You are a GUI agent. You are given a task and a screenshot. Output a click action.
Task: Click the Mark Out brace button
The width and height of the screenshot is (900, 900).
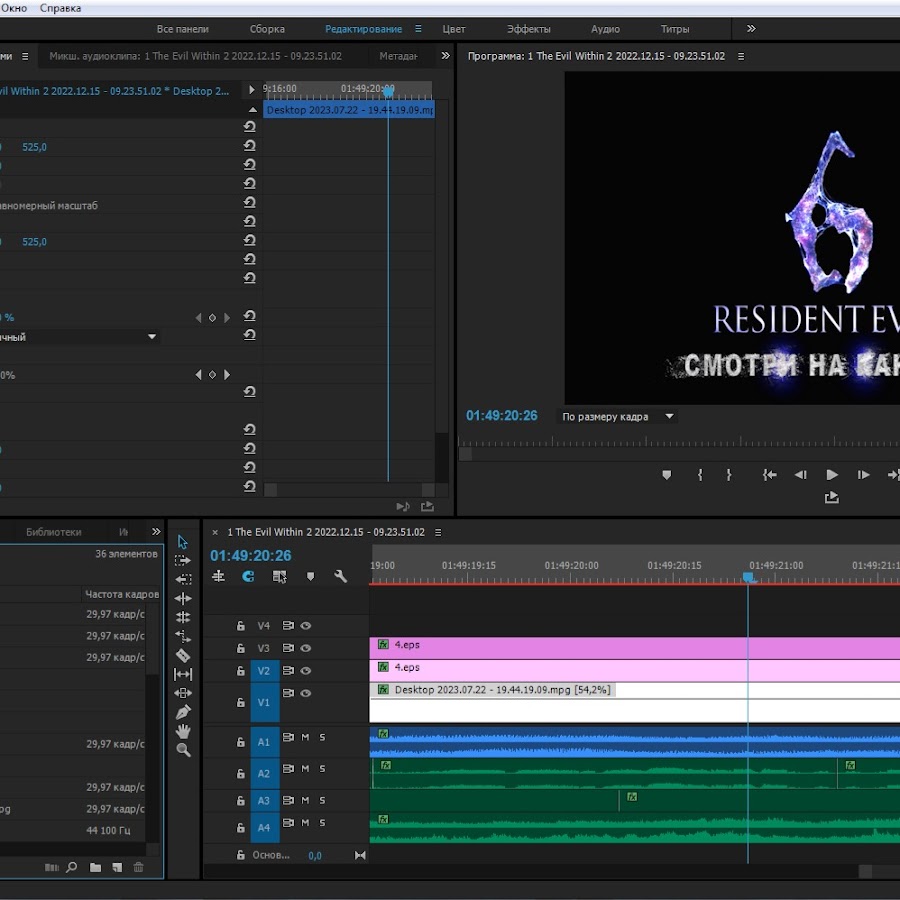click(x=728, y=475)
